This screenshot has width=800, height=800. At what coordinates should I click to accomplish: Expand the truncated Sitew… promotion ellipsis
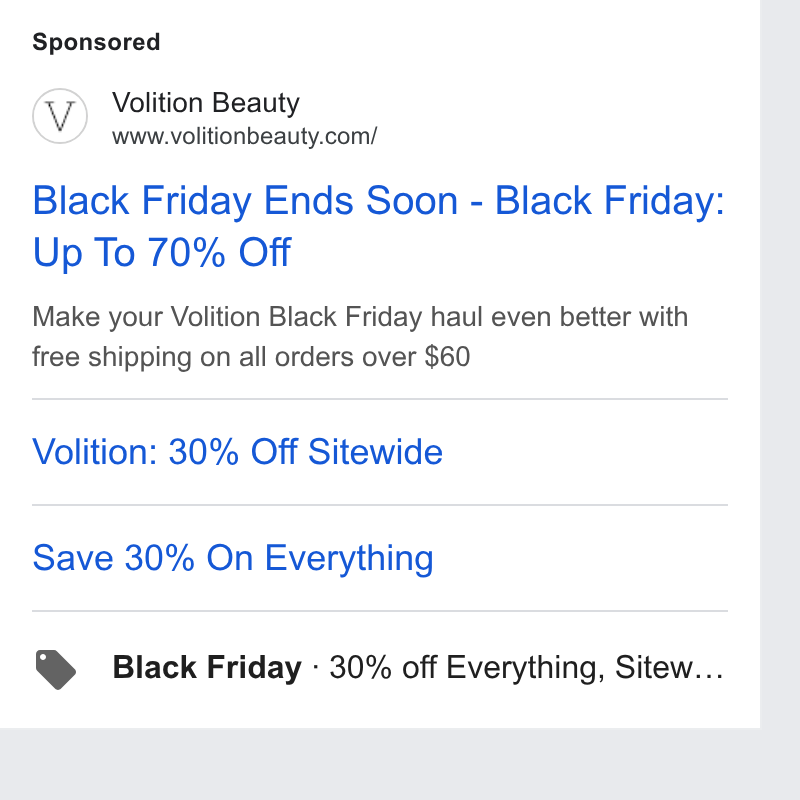[669, 667]
